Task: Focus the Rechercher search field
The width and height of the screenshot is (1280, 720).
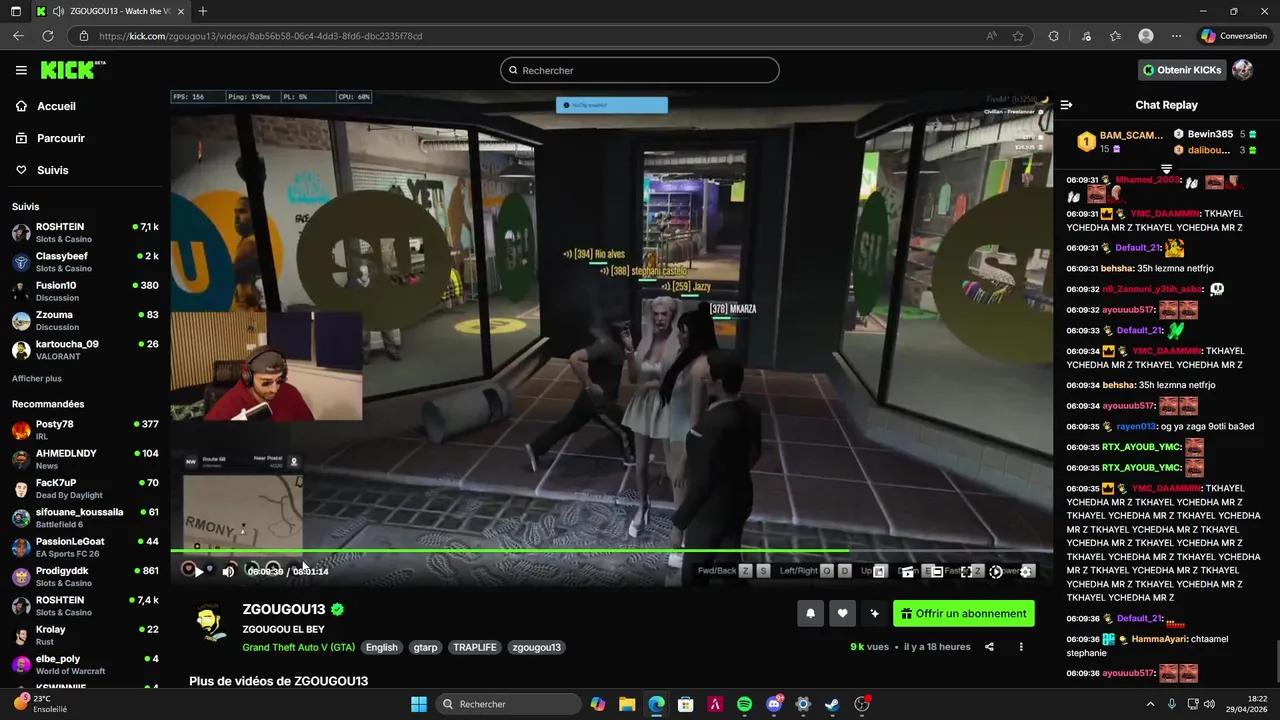Action: pos(640,70)
